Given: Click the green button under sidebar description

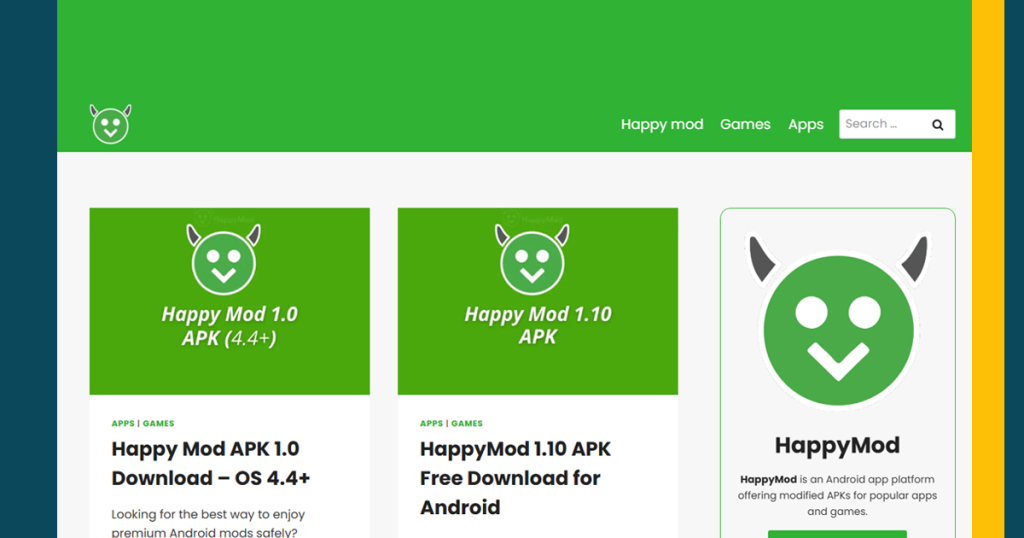Looking at the screenshot, I should point(837,534).
